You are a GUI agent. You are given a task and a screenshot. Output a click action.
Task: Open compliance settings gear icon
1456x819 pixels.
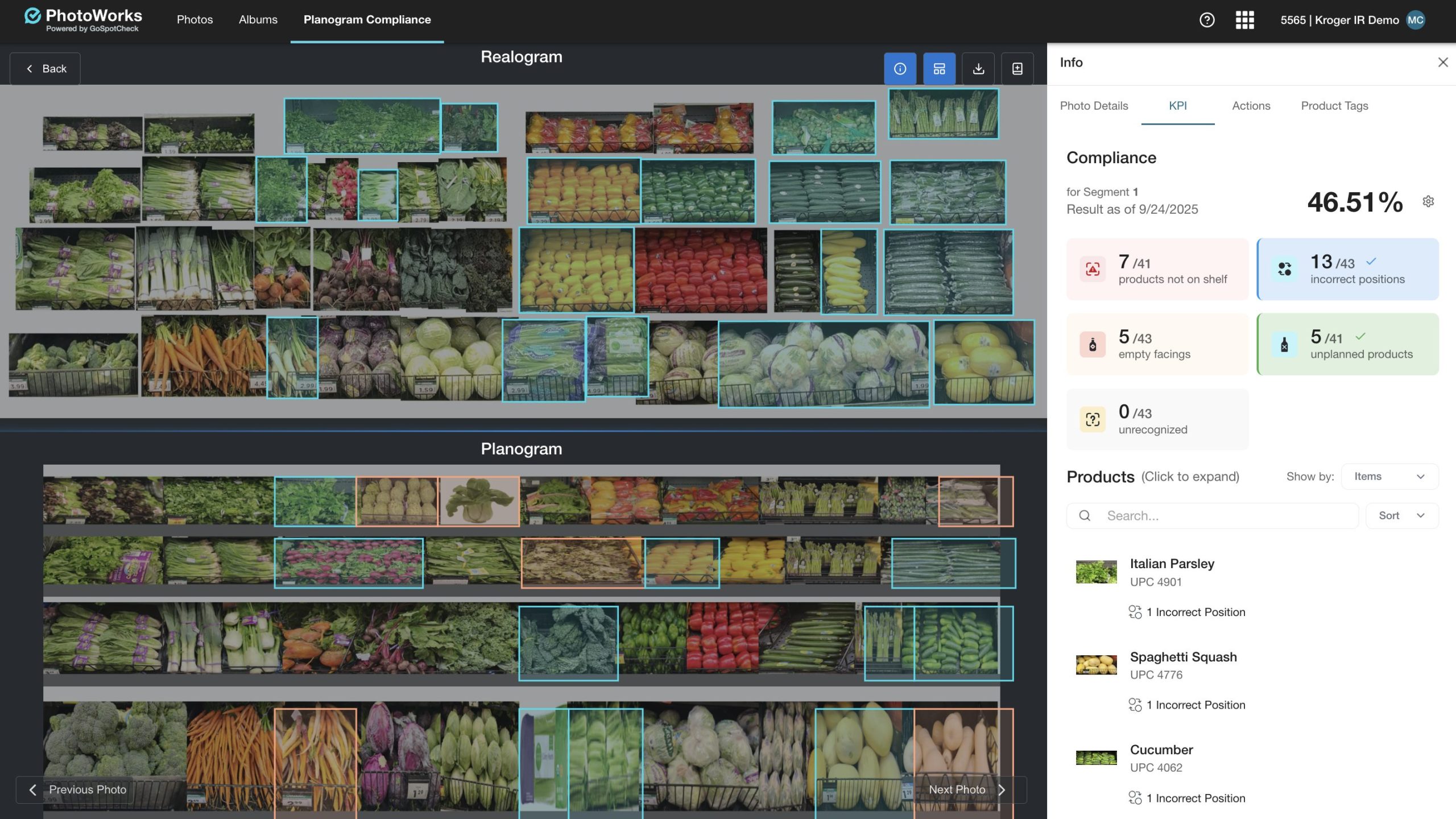pyautogui.click(x=1428, y=201)
